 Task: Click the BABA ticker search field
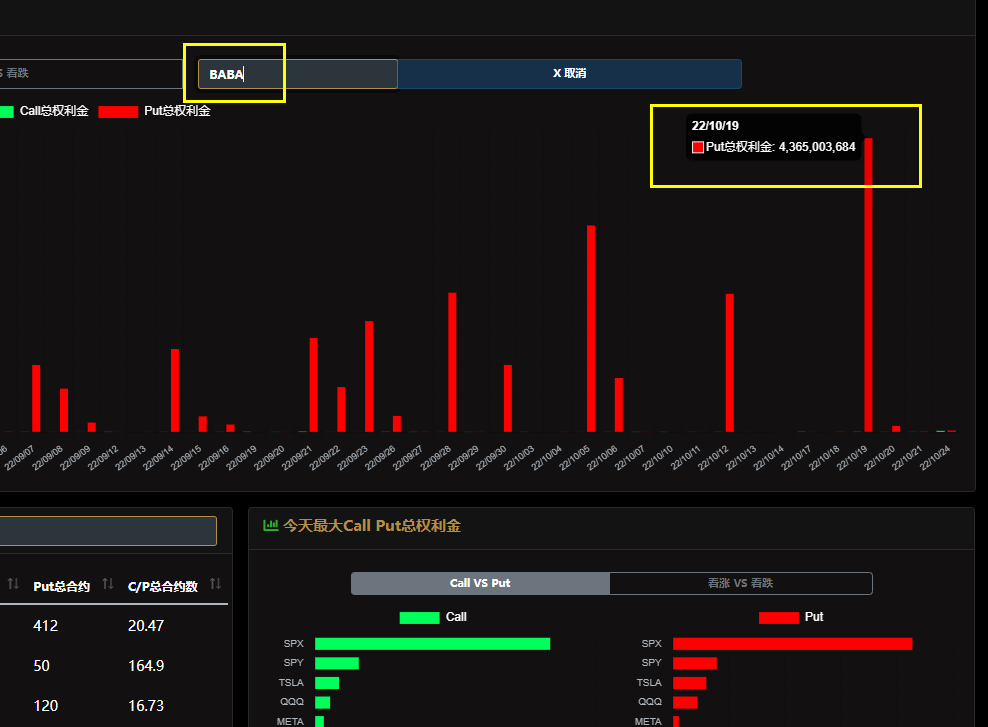[297, 74]
